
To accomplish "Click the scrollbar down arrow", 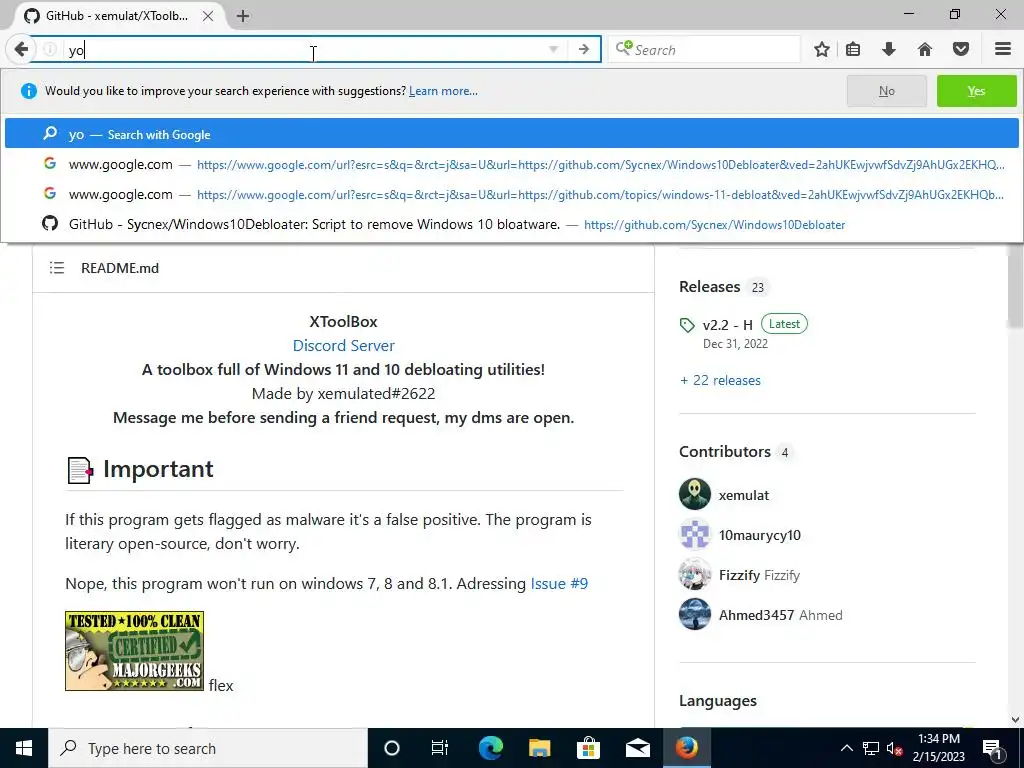I will [x=1016, y=720].
